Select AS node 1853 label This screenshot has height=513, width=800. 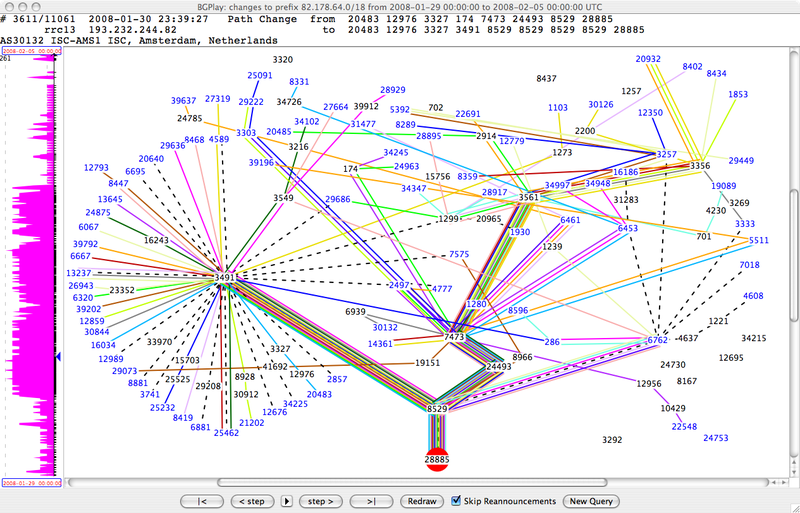[738, 94]
